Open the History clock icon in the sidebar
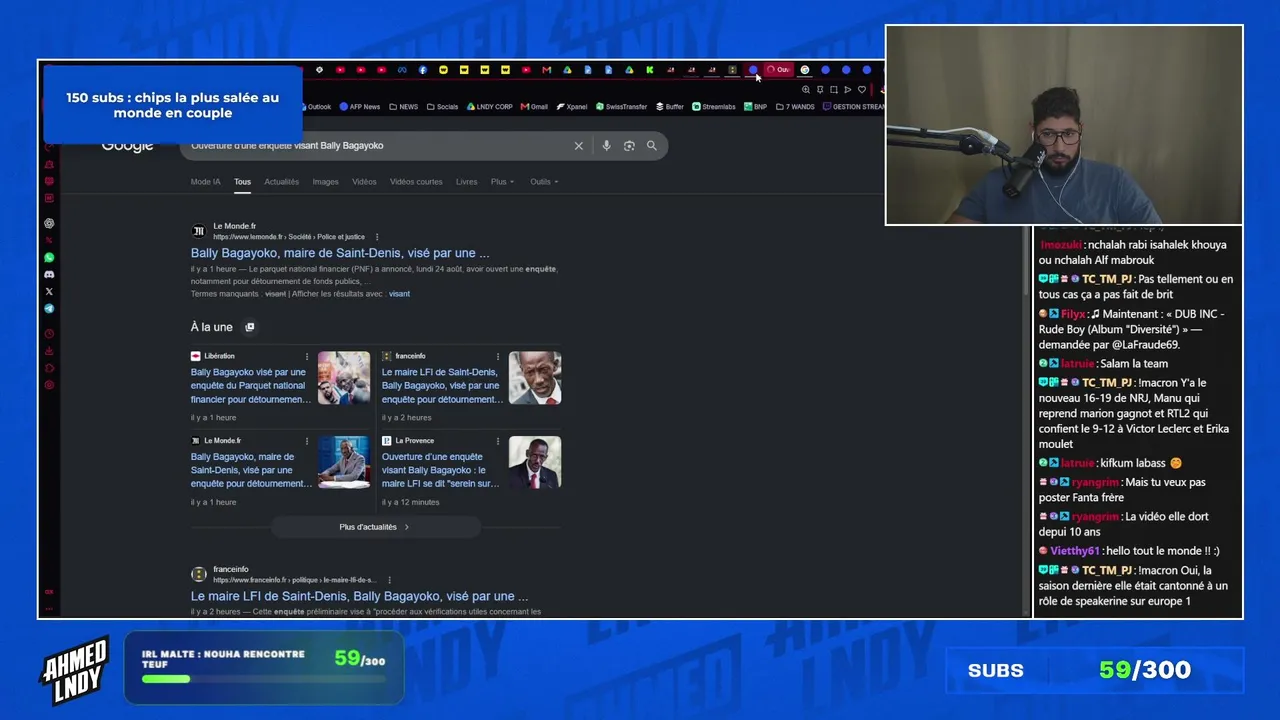 [x=49, y=334]
